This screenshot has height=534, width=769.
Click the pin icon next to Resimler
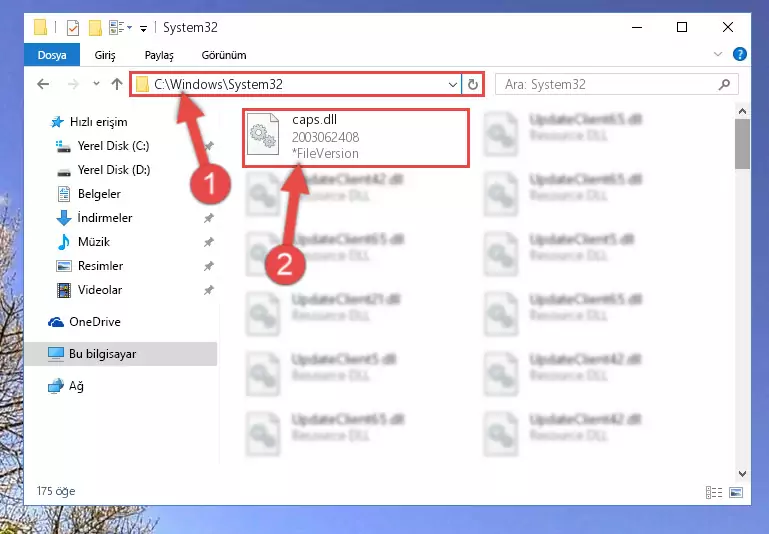coord(208,266)
